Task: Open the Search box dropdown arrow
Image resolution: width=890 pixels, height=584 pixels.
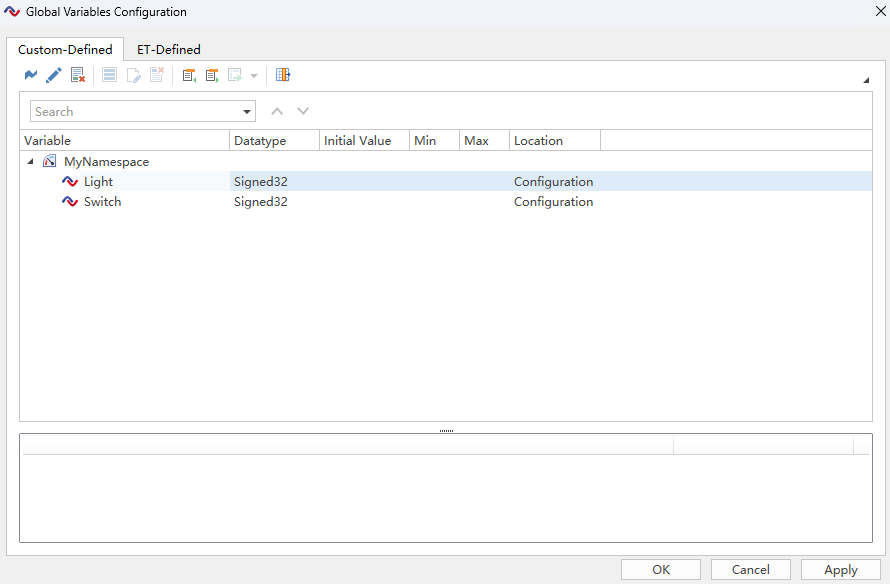Action: click(247, 112)
